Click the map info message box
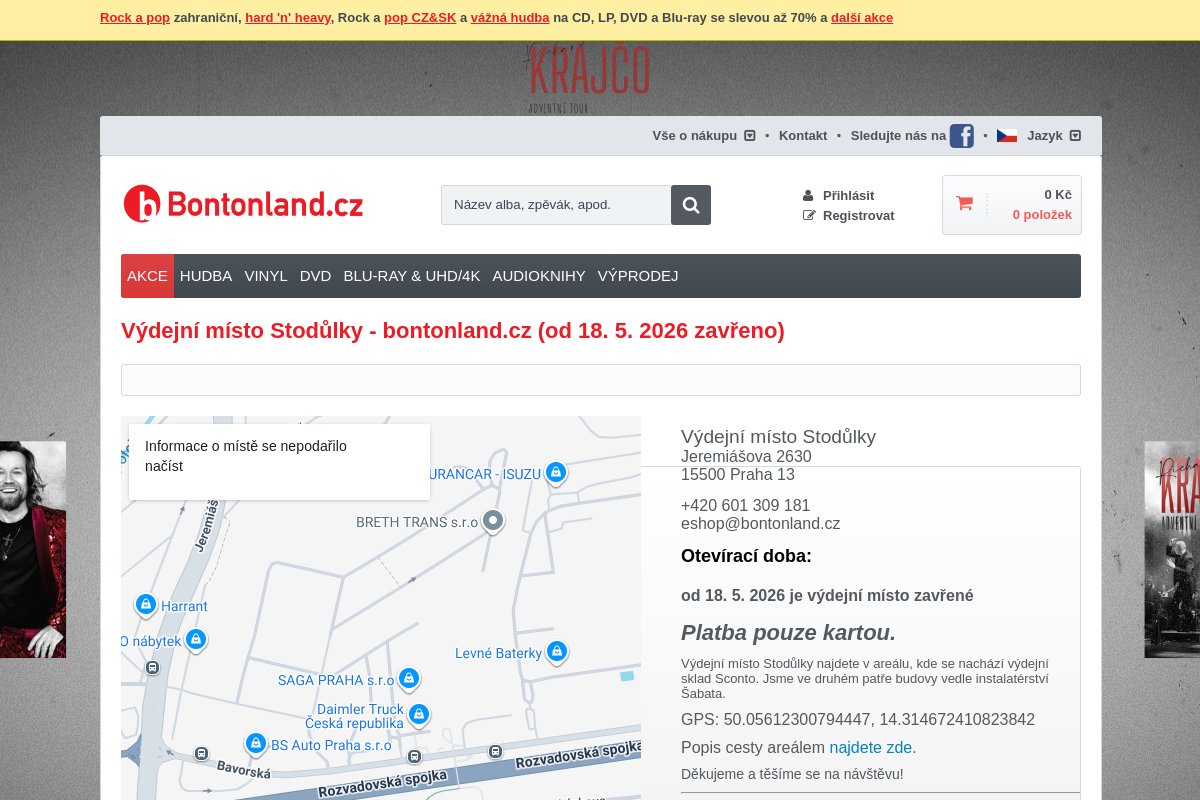 click(x=279, y=462)
